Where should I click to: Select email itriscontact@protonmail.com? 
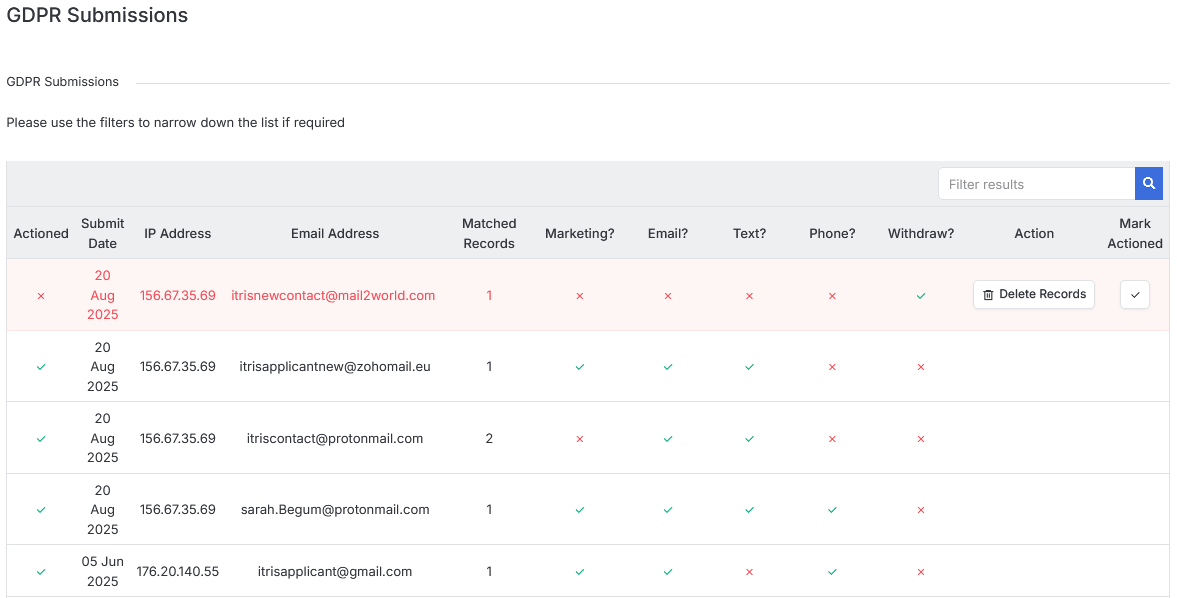[x=335, y=438]
